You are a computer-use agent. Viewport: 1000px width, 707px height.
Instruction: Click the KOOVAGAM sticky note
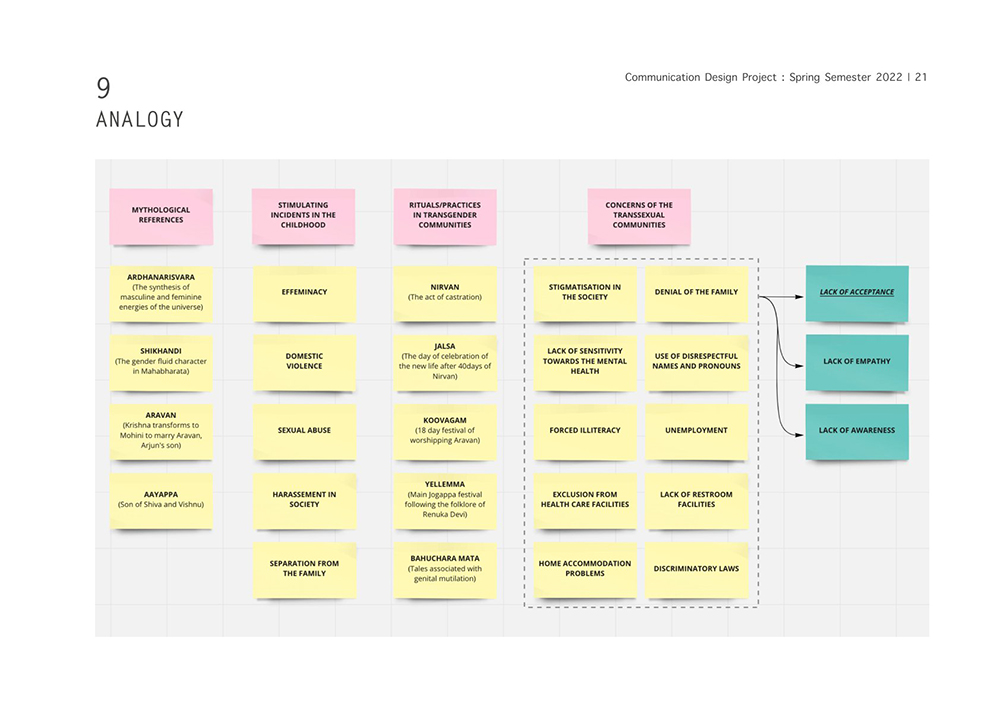point(445,431)
